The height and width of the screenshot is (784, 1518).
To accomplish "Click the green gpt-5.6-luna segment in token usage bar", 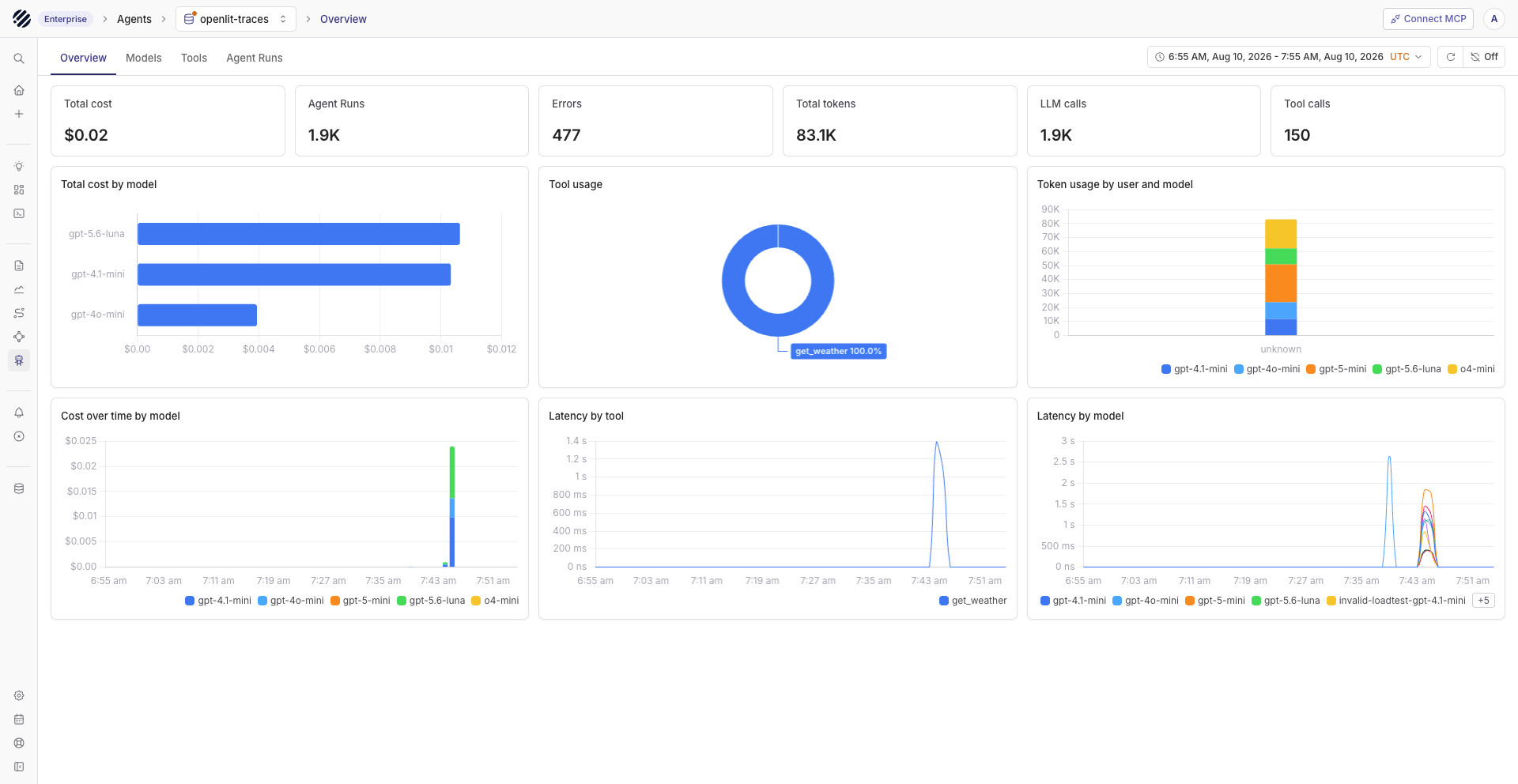I will pyautogui.click(x=1281, y=256).
